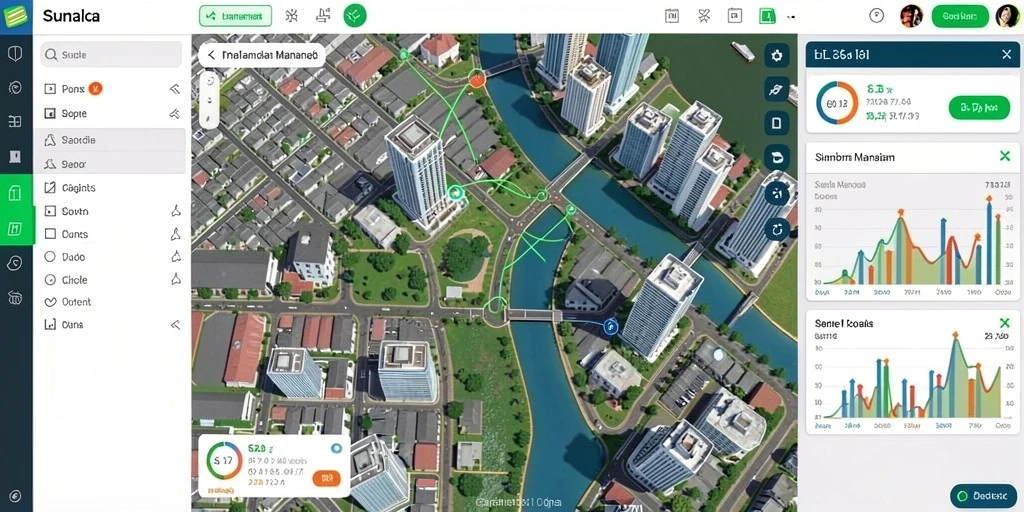Image resolution: width=1024 pixels, height=512 pixels.
Task: Click the green button in summary card
Action: tap(979, 107)
